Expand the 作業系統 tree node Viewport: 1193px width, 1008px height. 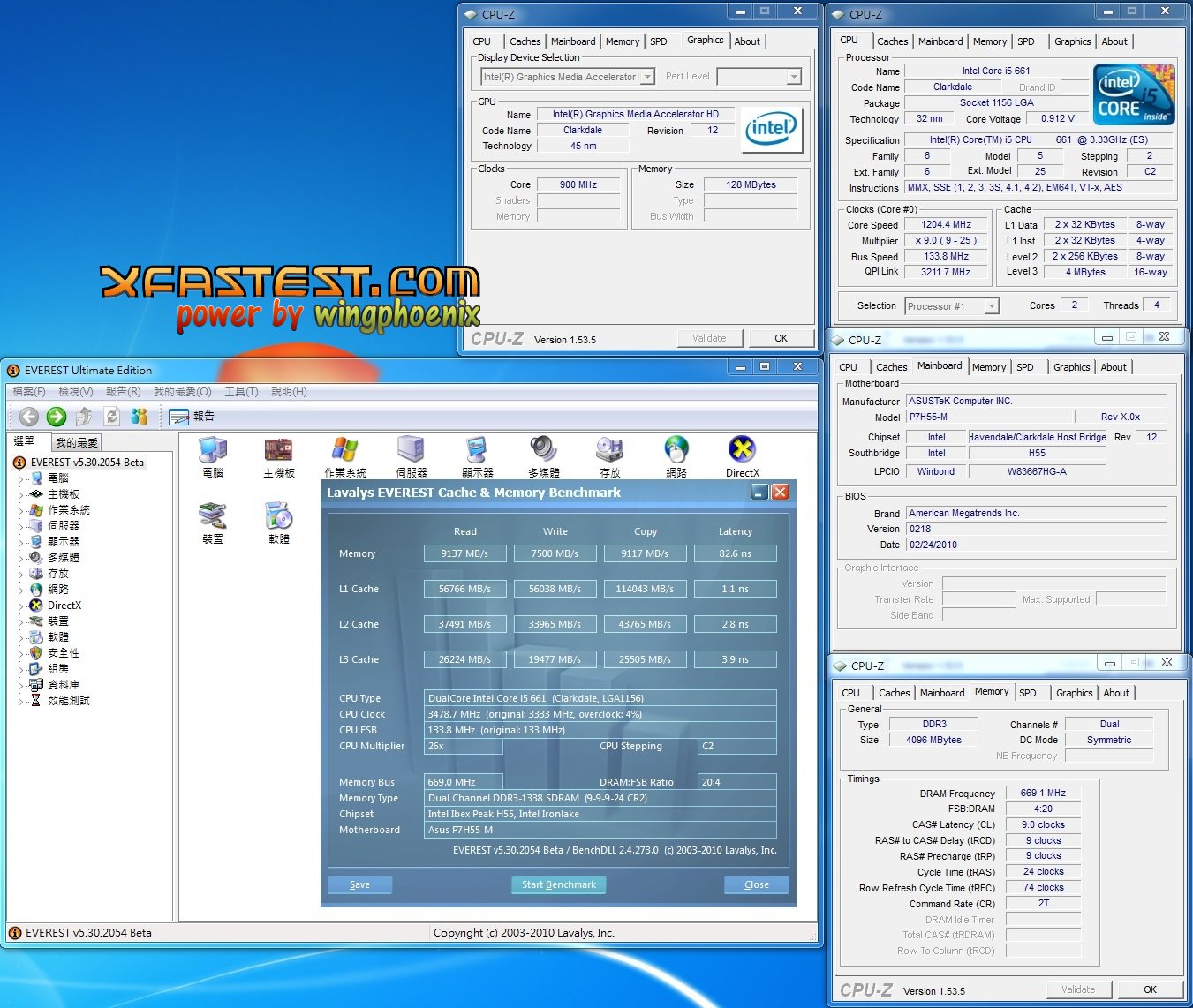point(21,511)
